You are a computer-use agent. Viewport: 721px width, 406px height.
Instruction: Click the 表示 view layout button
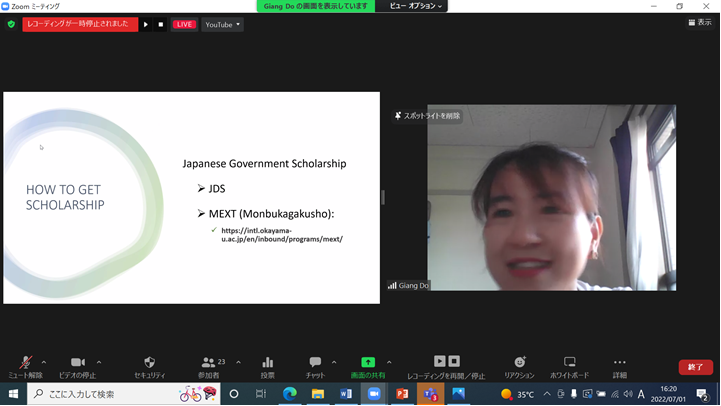click(x=700, y=22)
